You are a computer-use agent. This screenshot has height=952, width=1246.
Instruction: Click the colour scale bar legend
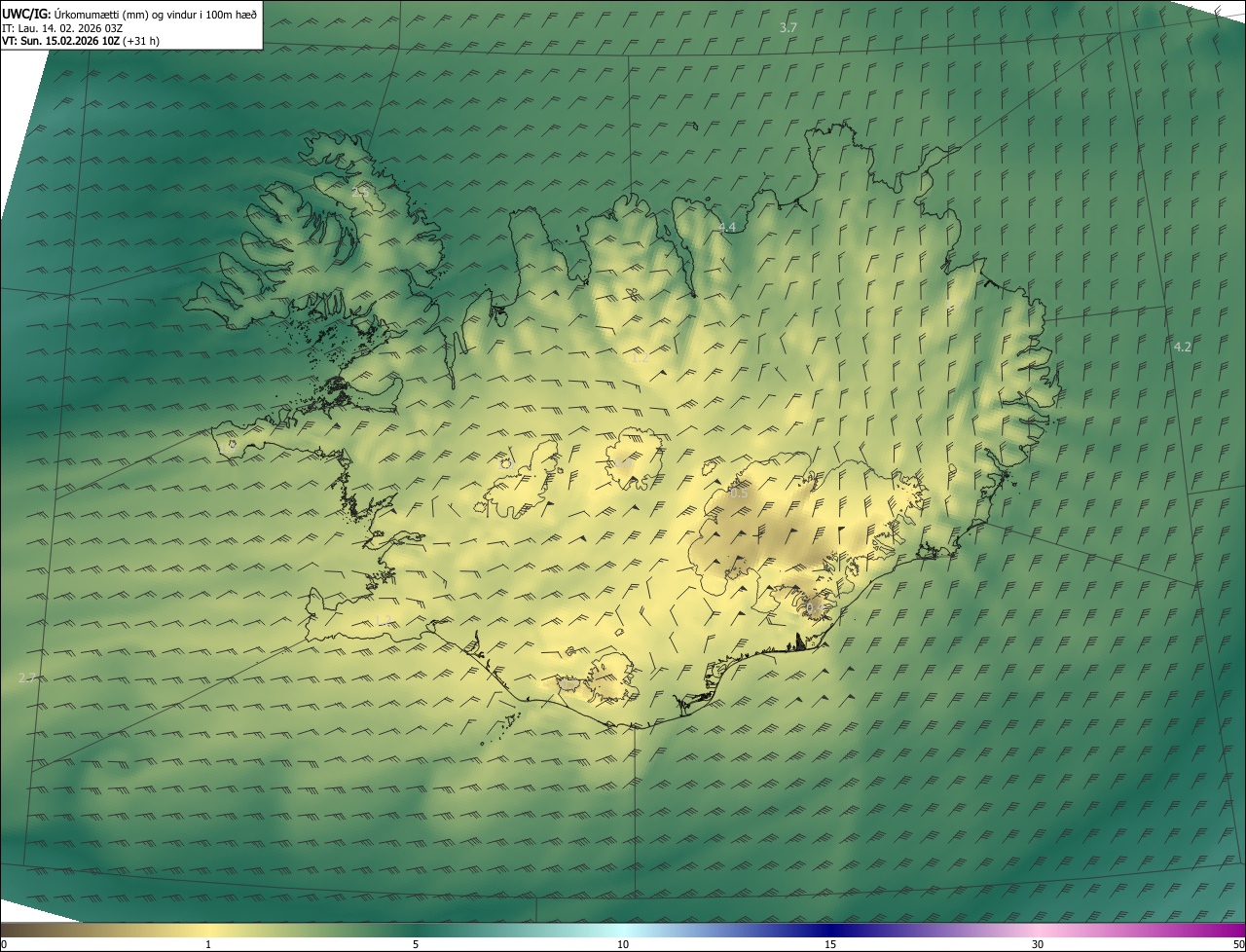coord(623,930)
